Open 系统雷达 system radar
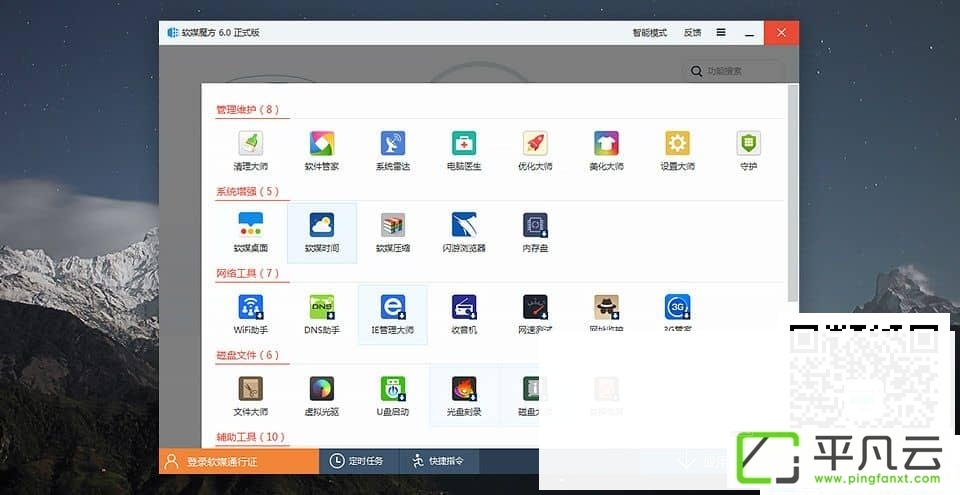The height and width of the screenshot is (495, 960). click(392, 150)
